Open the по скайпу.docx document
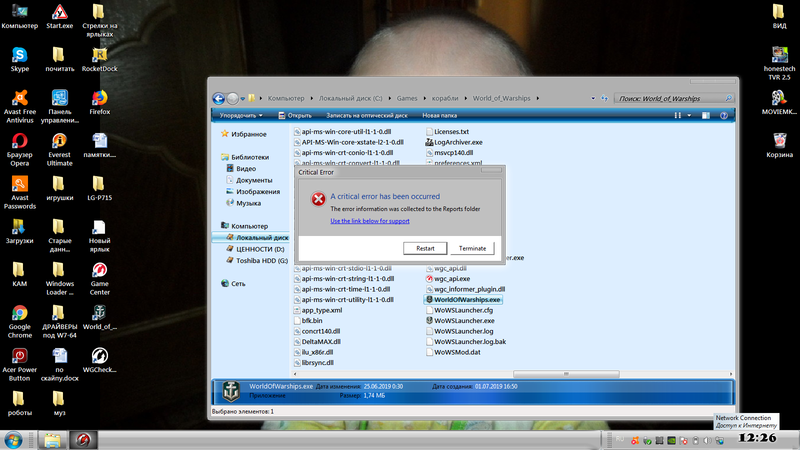The image size is (800, 450). pyautogui.click(x=60, y=365)
